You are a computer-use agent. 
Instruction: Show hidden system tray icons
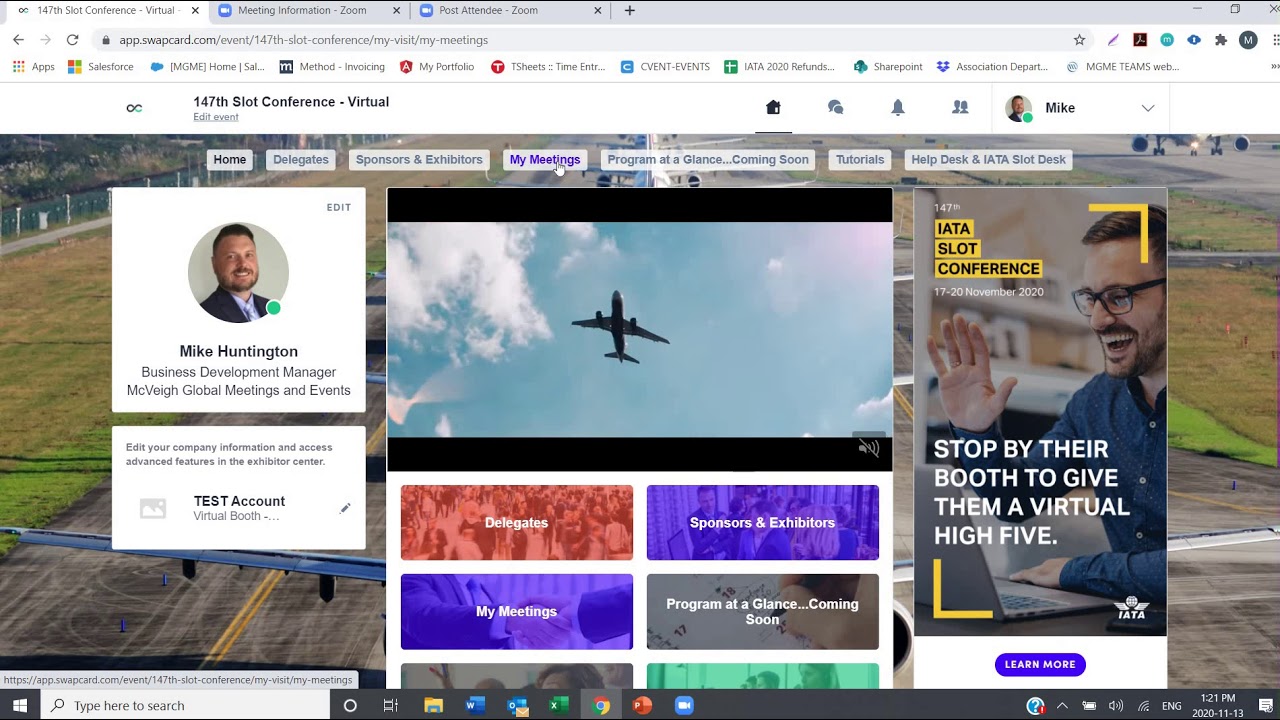point(1062,706)
